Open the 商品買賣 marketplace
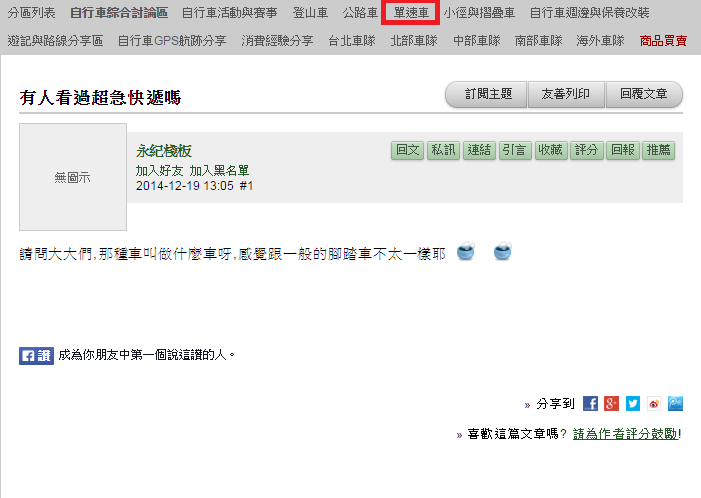 (663, 41)
